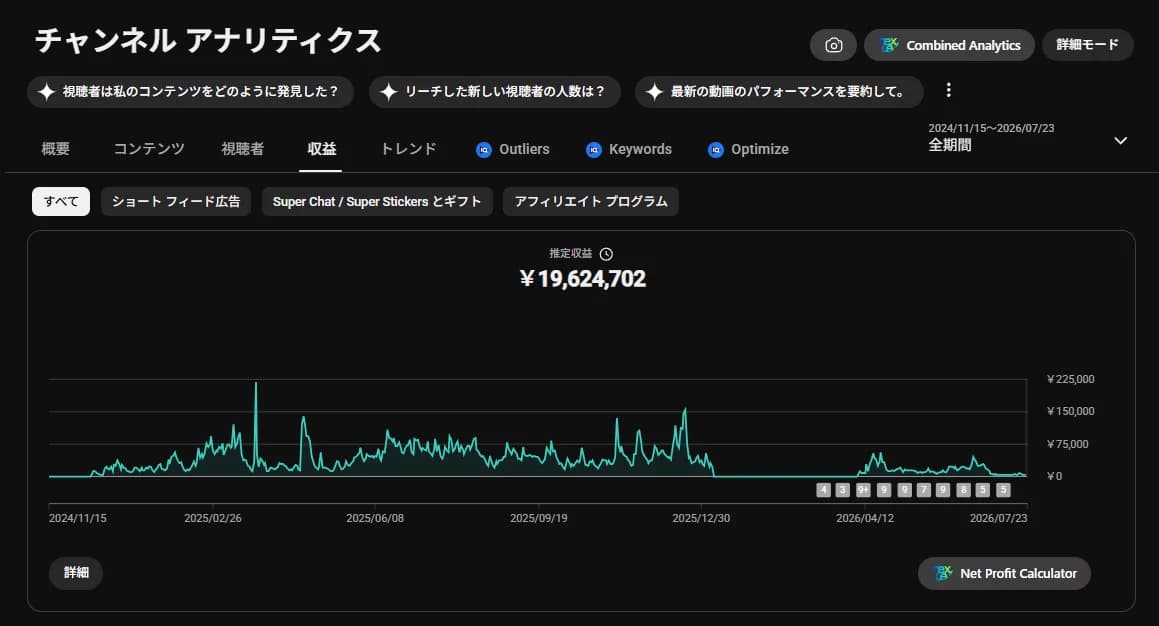Switch to 詳細モード advanced mode
The image size is (1159, 626).
[x=1087, y=45]
